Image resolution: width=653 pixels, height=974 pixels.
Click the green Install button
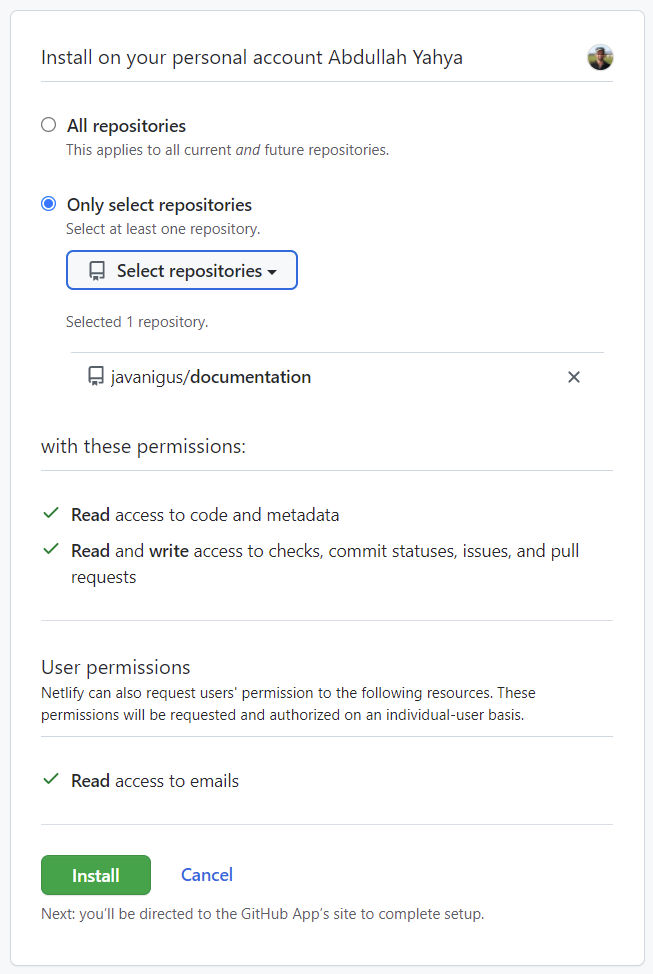[96, 875]
